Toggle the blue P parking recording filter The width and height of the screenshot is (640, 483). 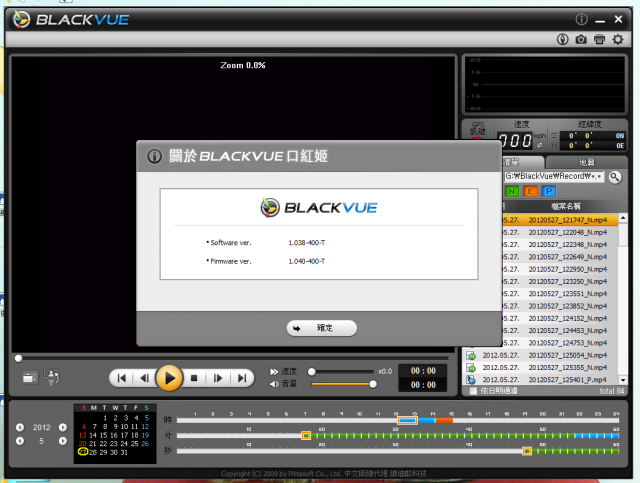click(549, 191)
